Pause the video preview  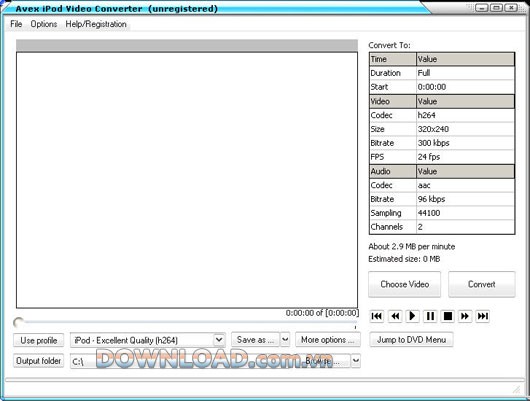pos(430,316)
